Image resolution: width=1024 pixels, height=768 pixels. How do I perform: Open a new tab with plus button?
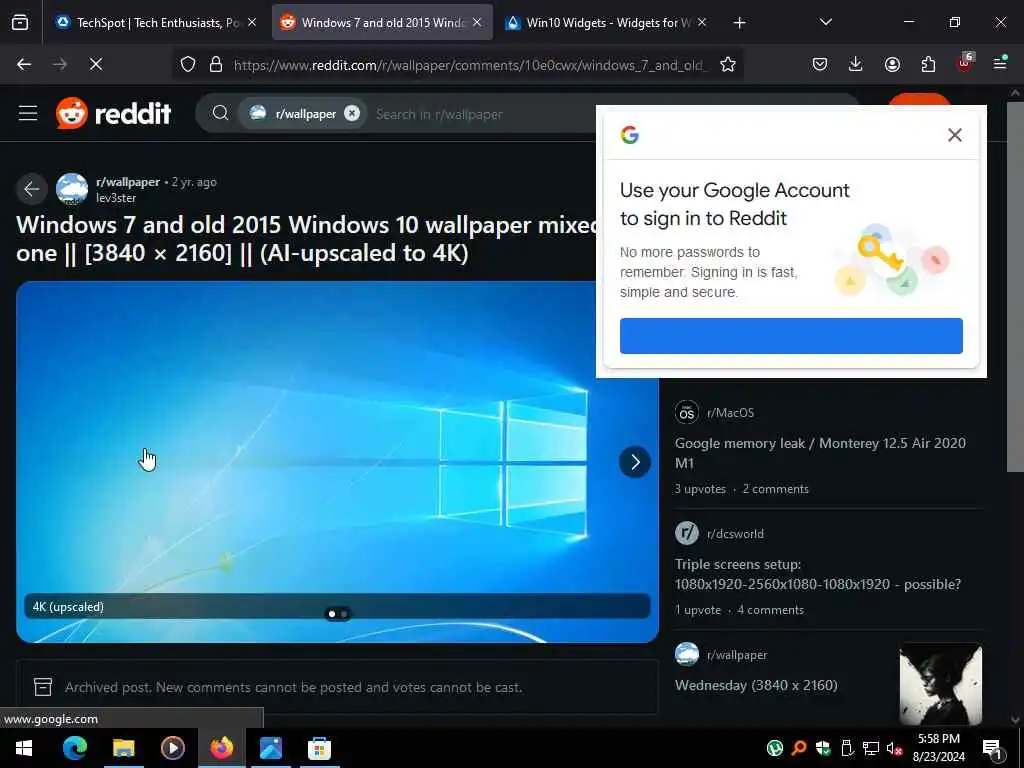(739, 23)
